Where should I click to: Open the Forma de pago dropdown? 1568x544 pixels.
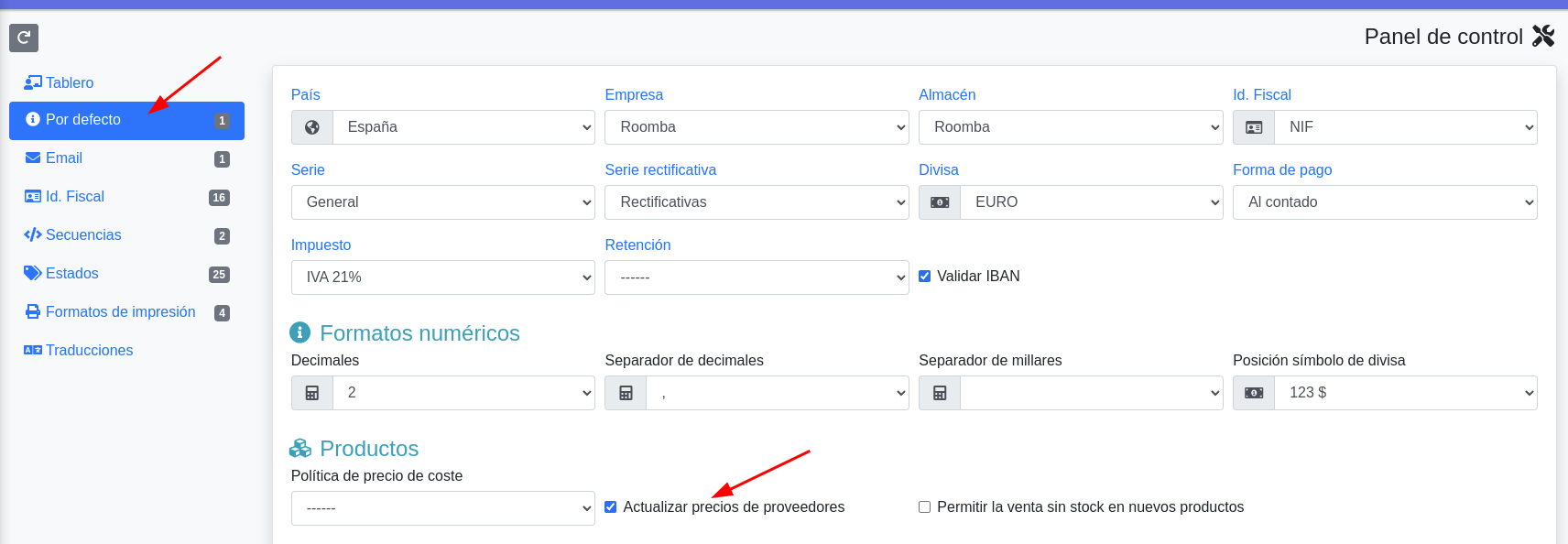(1385, 202)
